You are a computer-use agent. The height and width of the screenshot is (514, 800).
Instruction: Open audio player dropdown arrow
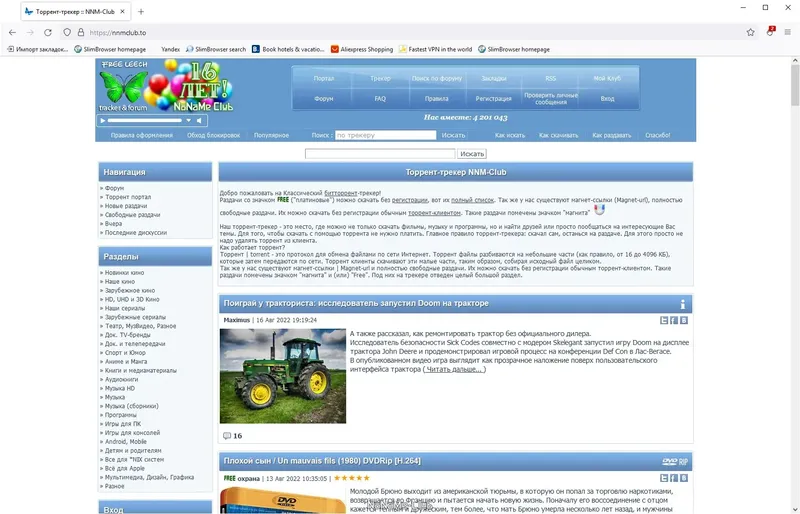189,120
